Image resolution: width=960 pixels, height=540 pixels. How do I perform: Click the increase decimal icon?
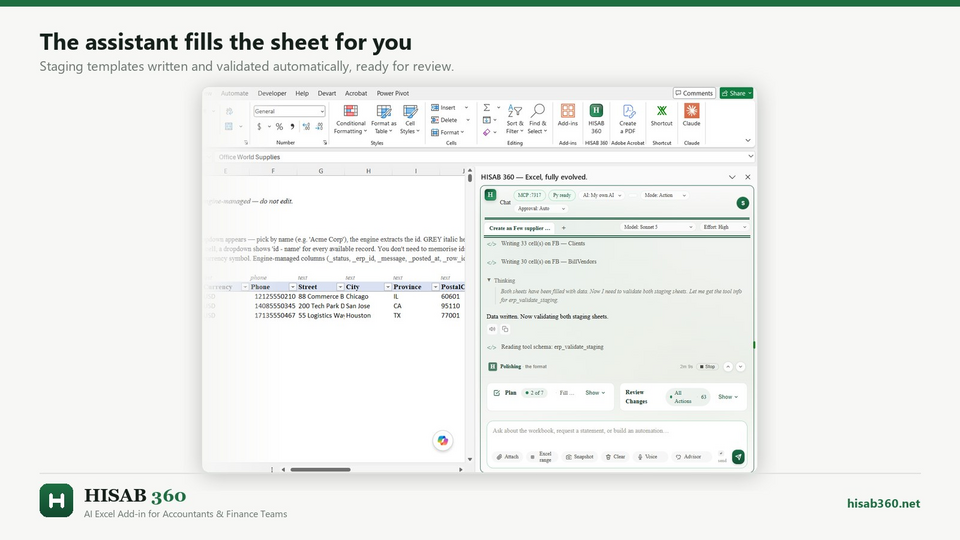pyautogui.click(x=306, y=127)
